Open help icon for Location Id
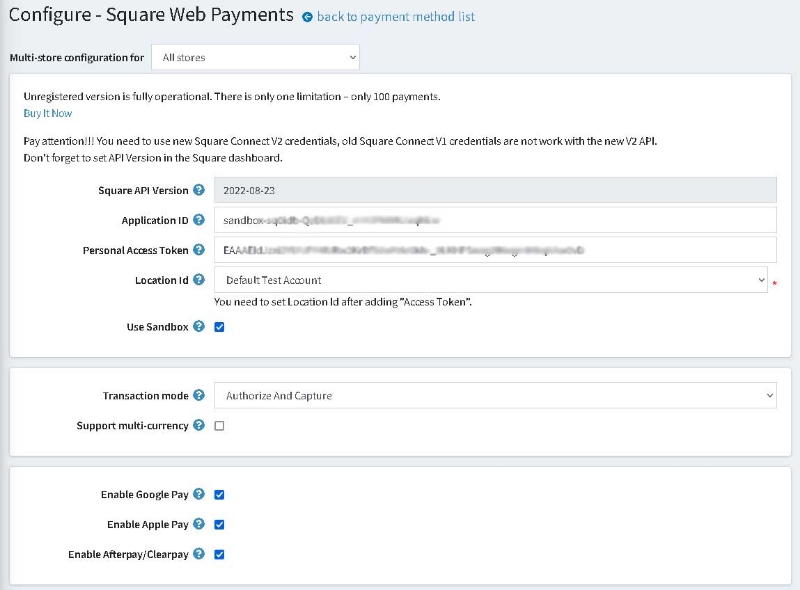 (199, 280)
